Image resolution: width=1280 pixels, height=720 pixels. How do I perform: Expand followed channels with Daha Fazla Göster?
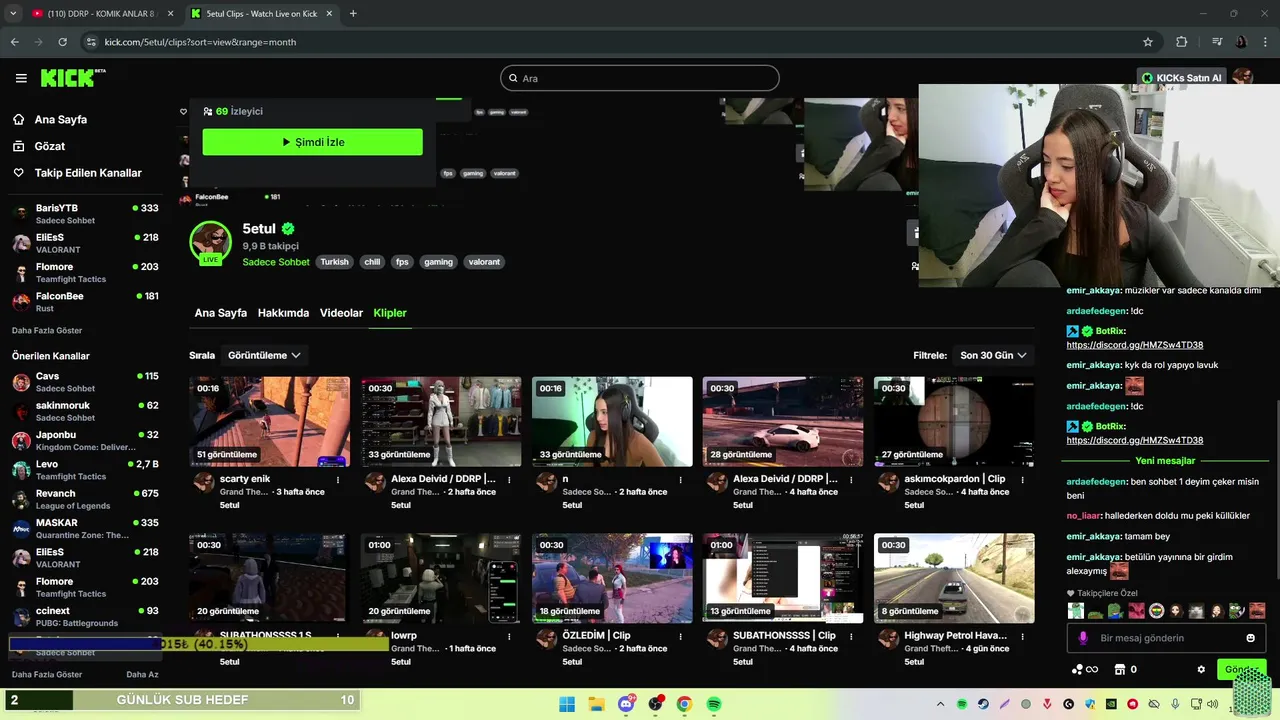click(47, 330)
